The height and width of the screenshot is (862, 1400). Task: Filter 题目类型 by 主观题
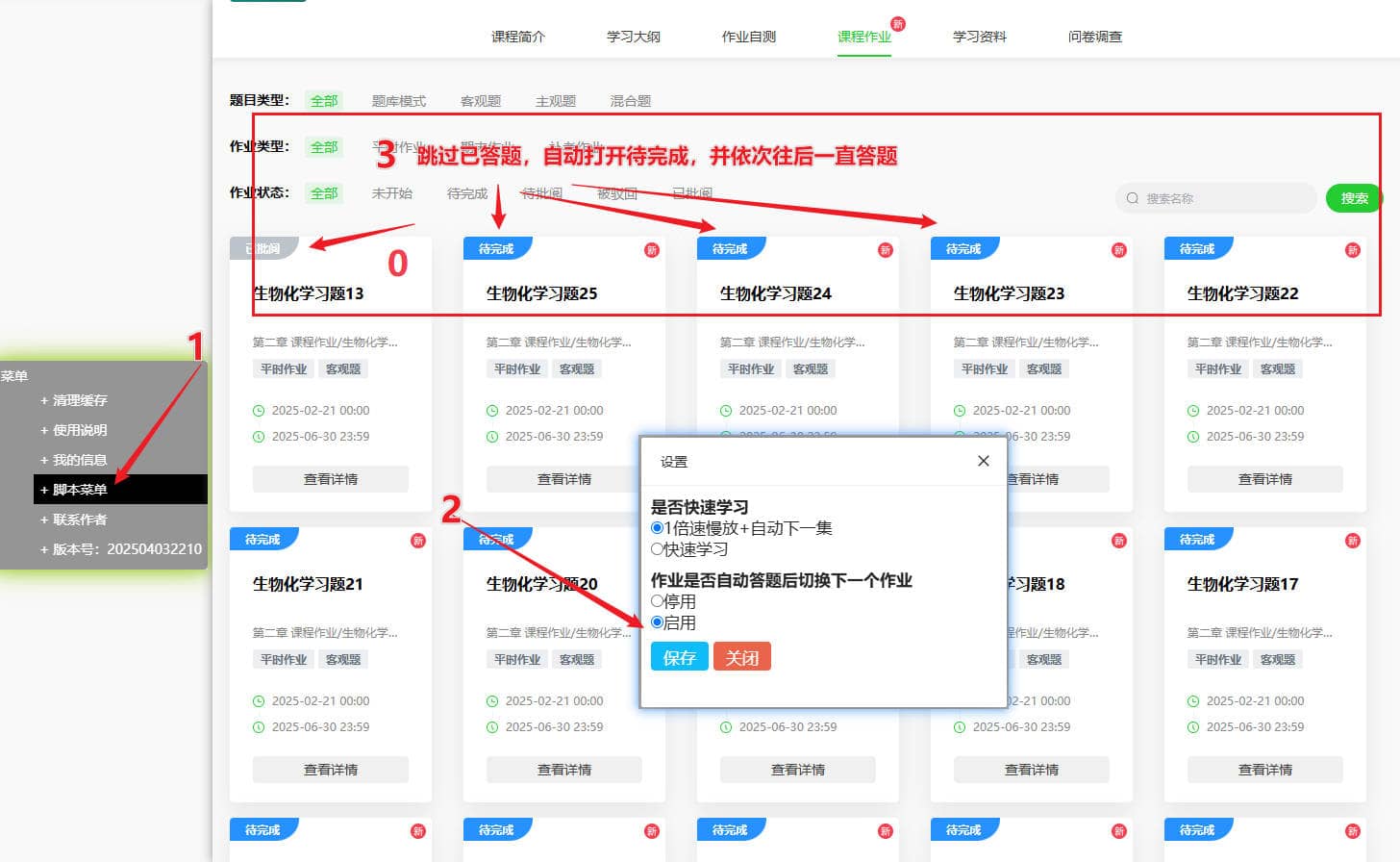556,101
